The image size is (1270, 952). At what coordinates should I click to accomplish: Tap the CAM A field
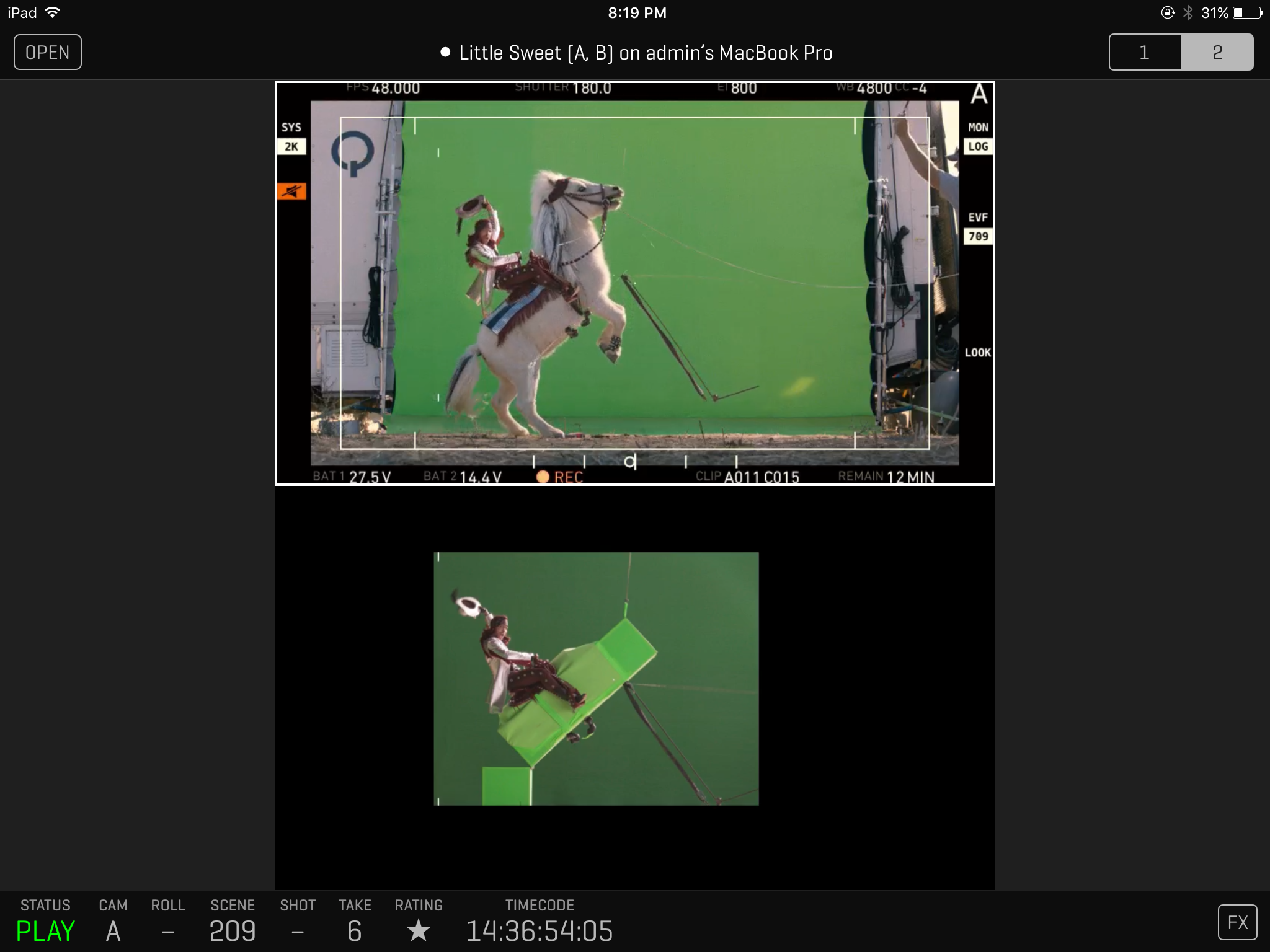pos(113,930)
